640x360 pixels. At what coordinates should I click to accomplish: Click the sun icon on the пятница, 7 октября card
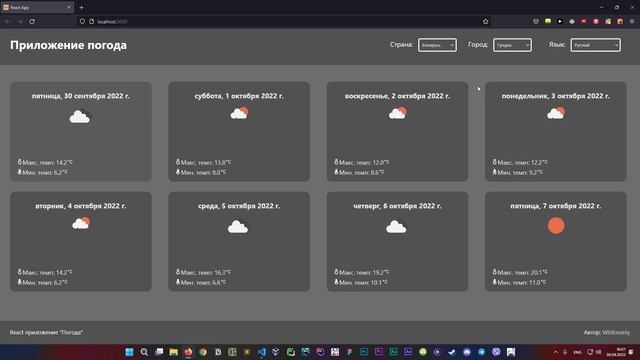click(556, 226)
